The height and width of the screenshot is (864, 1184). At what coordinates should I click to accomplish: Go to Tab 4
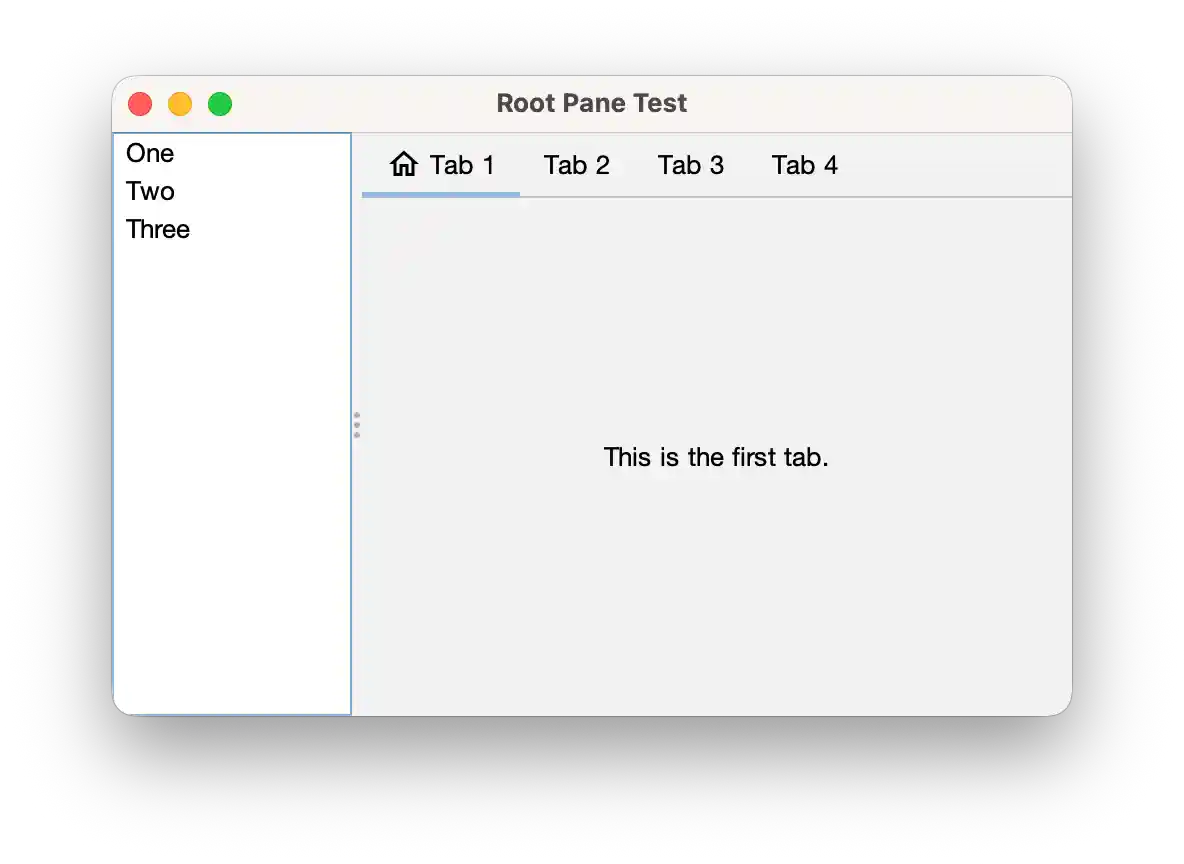[804, 165]
